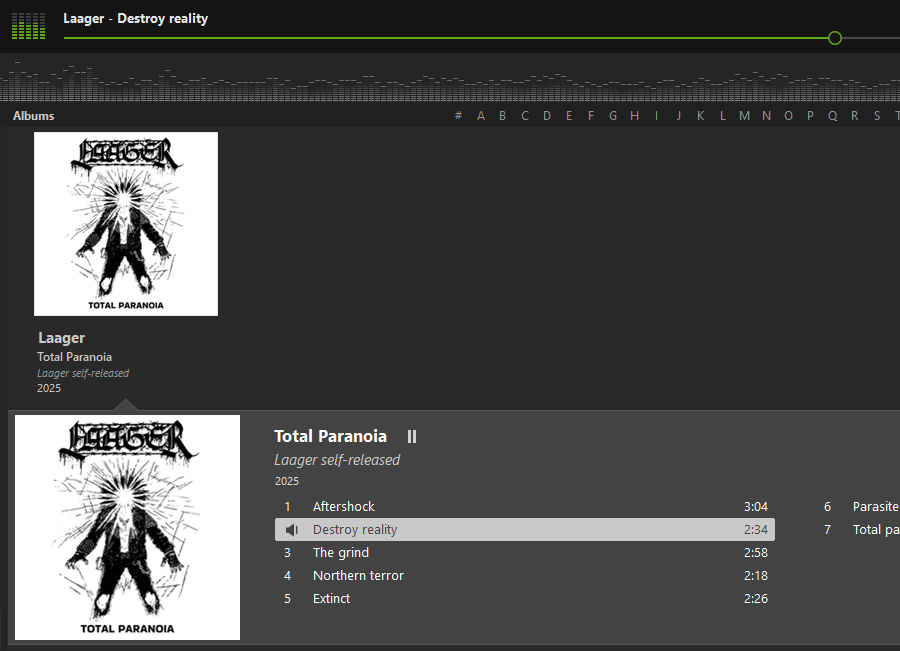Image resolution: width=900 pixels, height=651 pixels.
Task: Play track 6 Parasite
Action: [x=874, y=507]
